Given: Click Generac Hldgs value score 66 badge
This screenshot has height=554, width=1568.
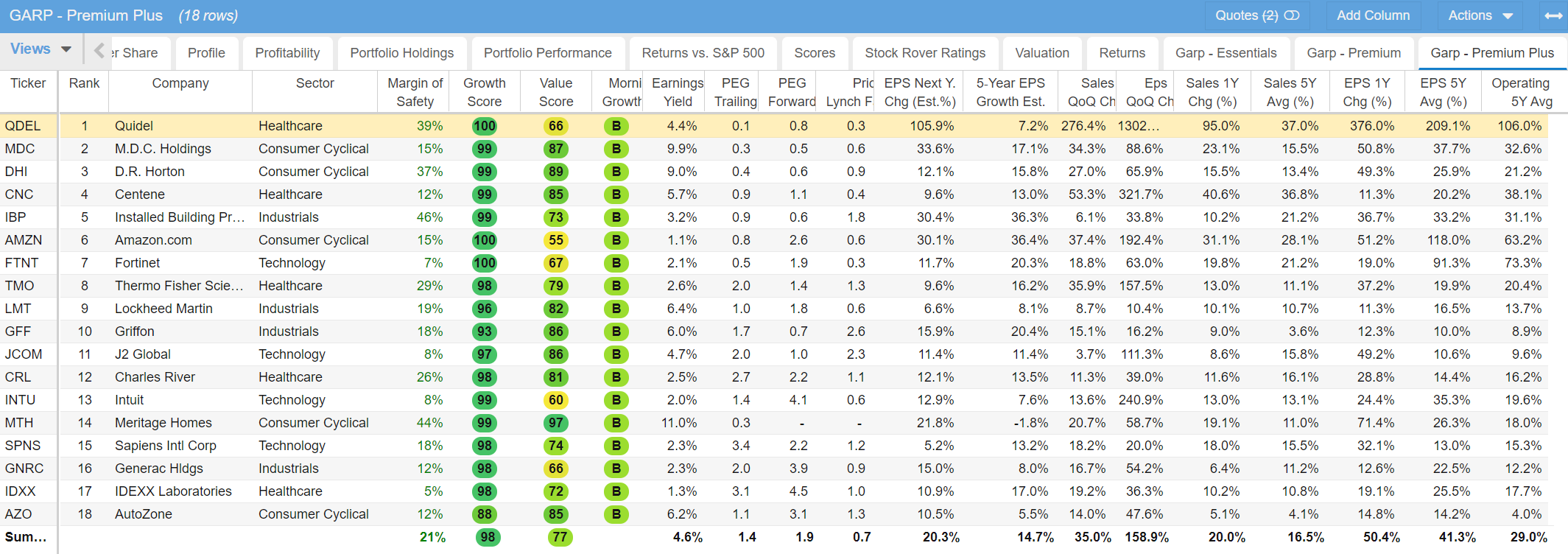Looking at the screenshot, I should [x=556, y=469].
